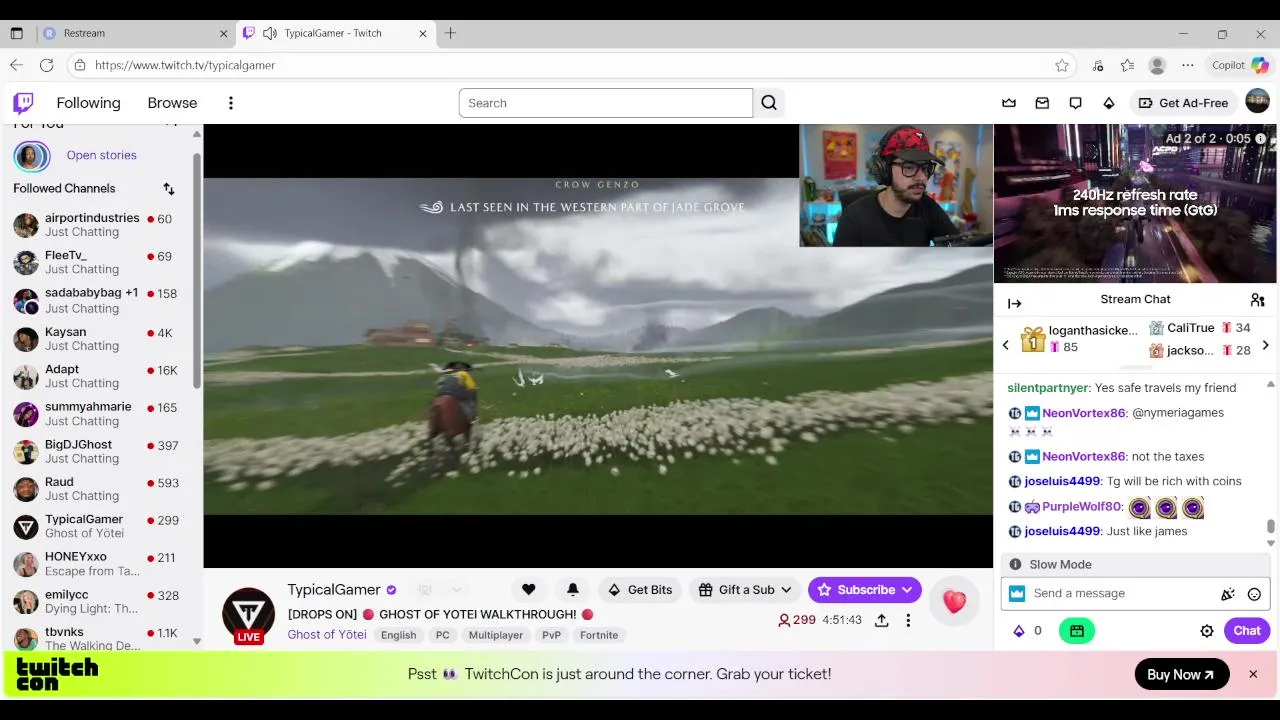1280x720 pixels.
Task: Open the user profile avatar menu
Action: [x=1258, y=102]
